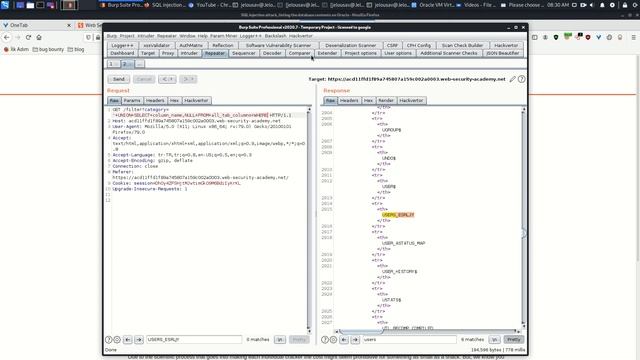
Task: Open the Help menu
Action: pyautogui.click(x=203, y=36)
